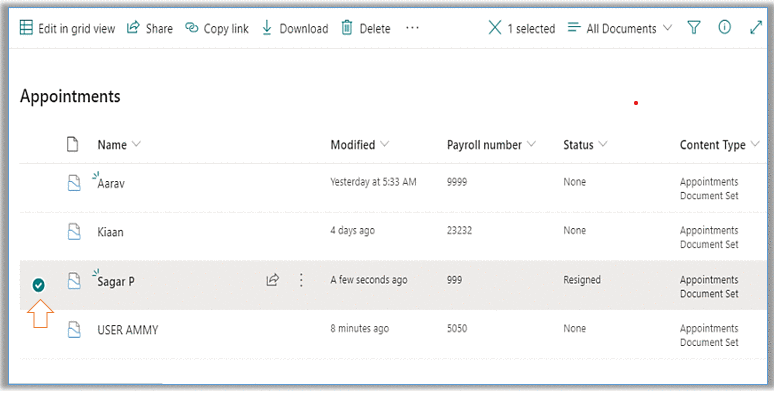Viewport: 778px width, 419px height.
Task: Click the Kiaan row document set icon
Action: [74, 231]
